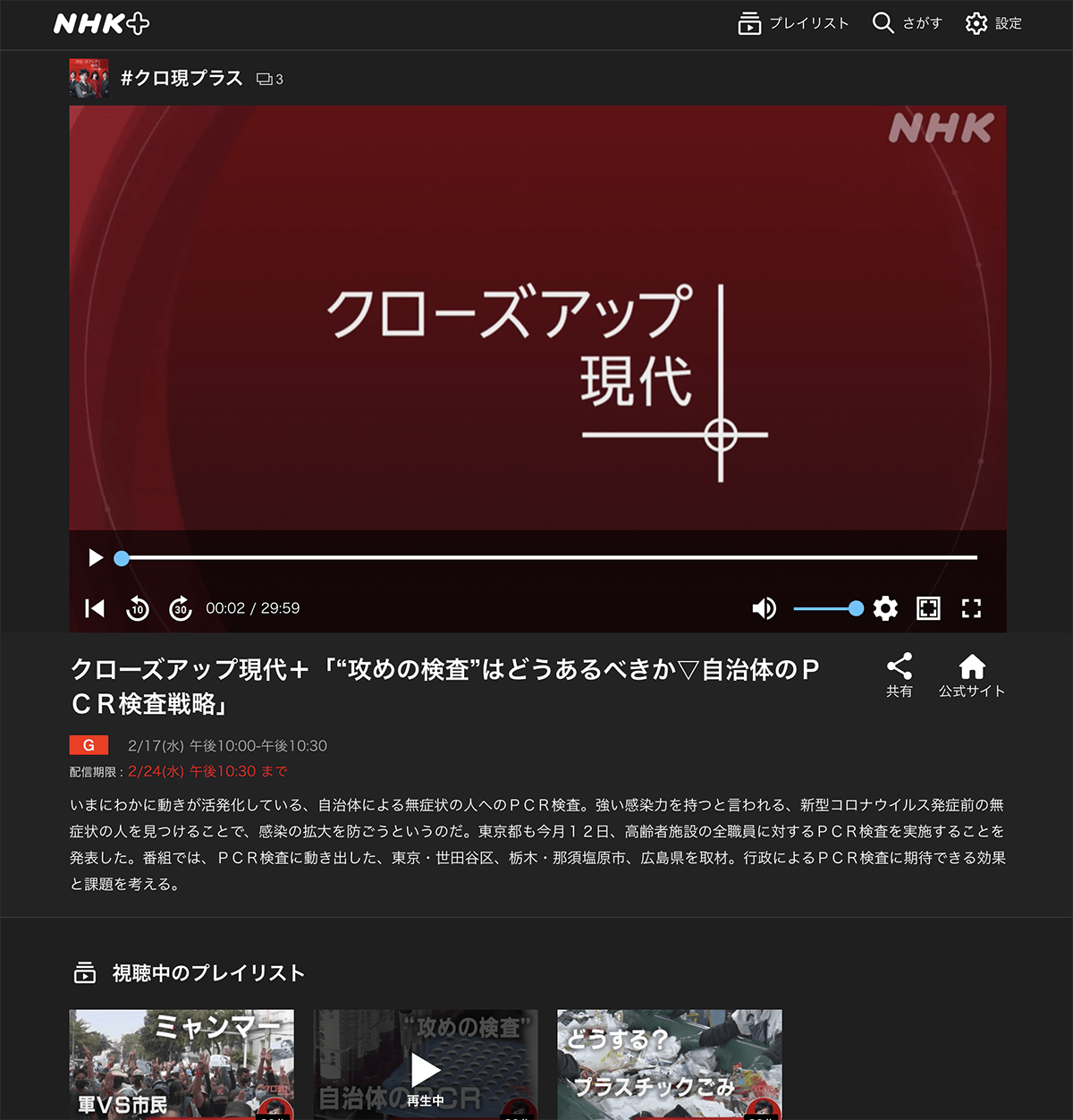Enter fullscreen mode
The image size is (1073, 1120).
tap(971, 608)
